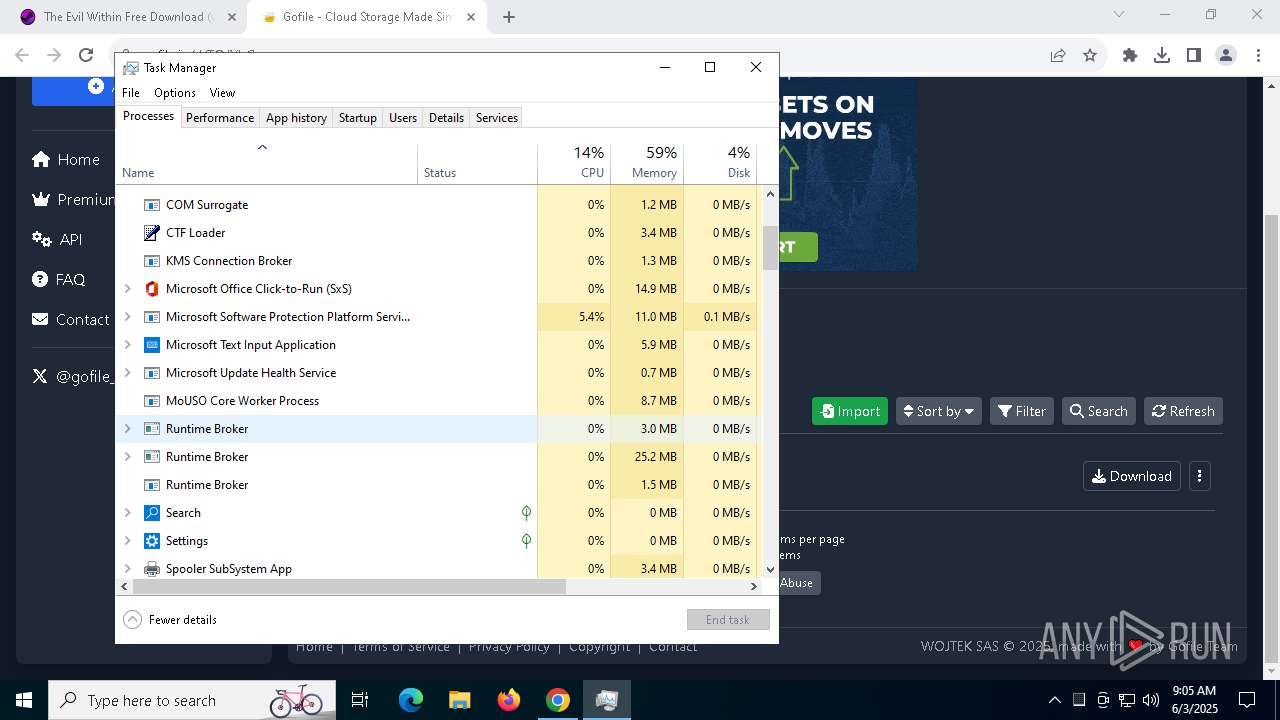Click the Microsoft Software Protection Platform icon
This screenshot has height=720, width=1280.
(x=152, y=317)
